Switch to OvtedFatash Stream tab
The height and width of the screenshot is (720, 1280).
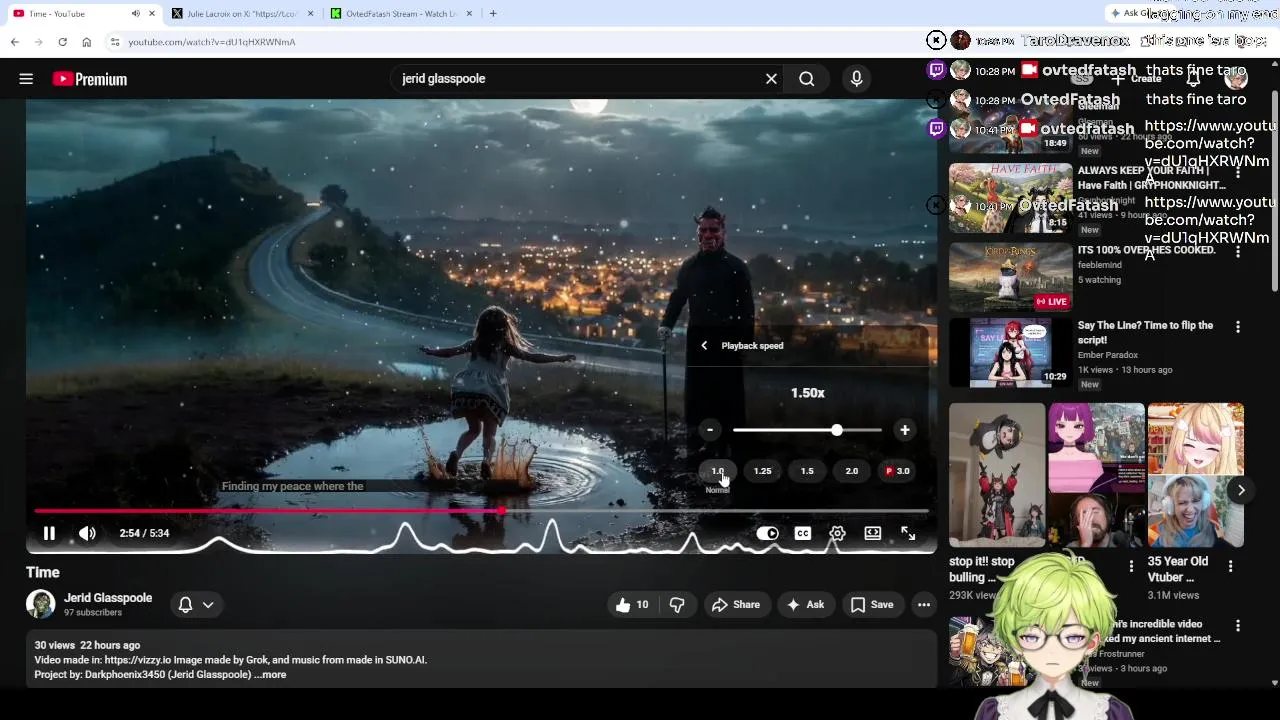click(400, 14)
